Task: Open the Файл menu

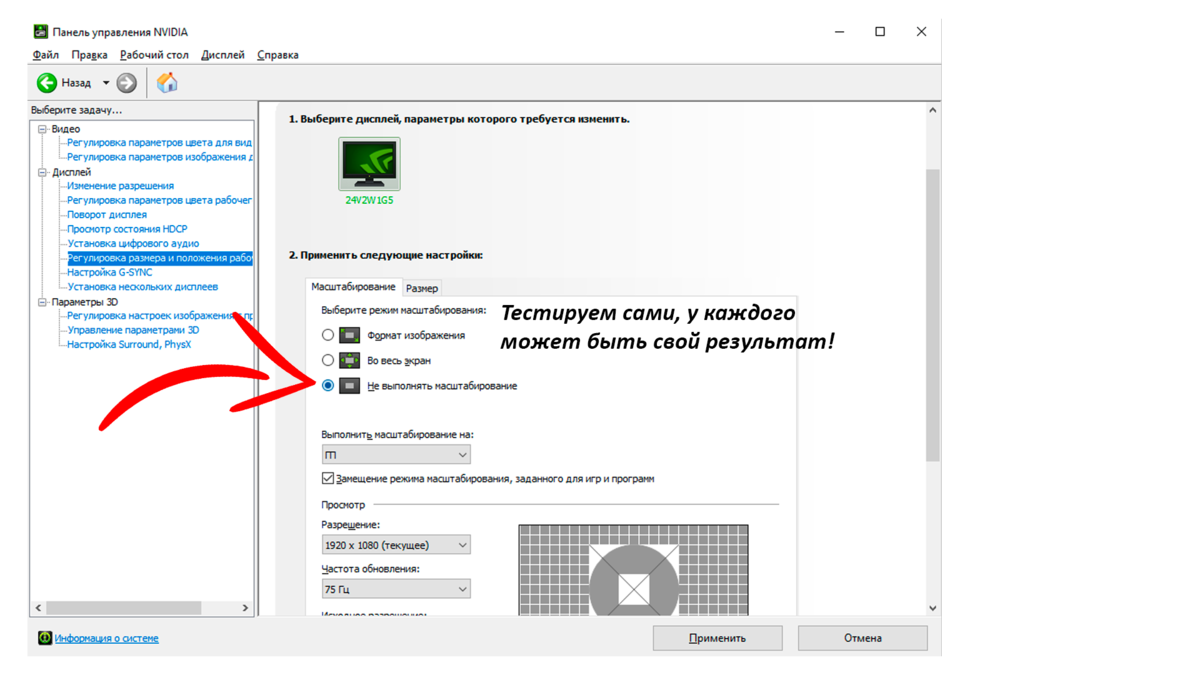Action: coord(46,55)
